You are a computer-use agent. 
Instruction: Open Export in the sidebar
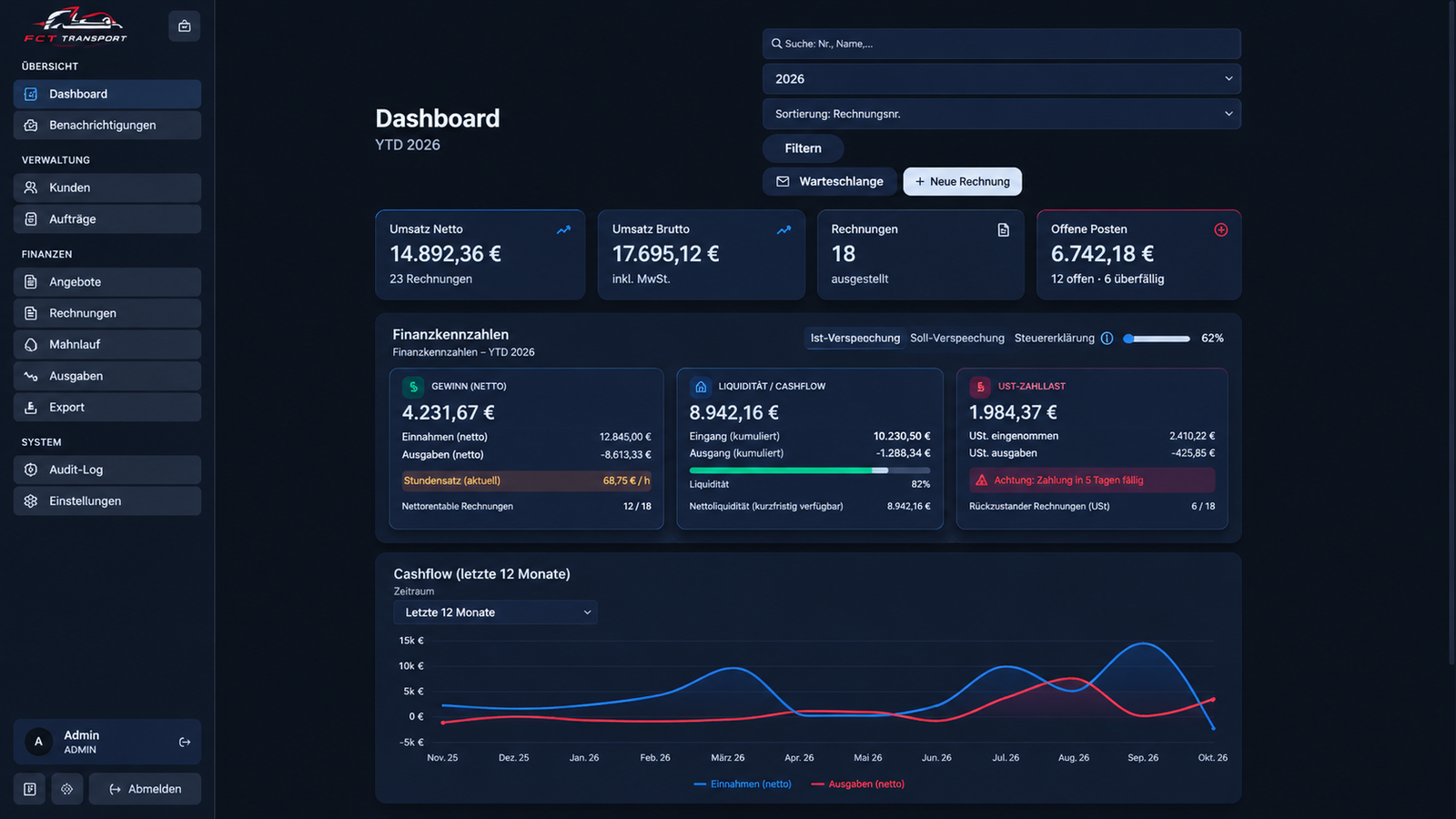coord(107,408)
